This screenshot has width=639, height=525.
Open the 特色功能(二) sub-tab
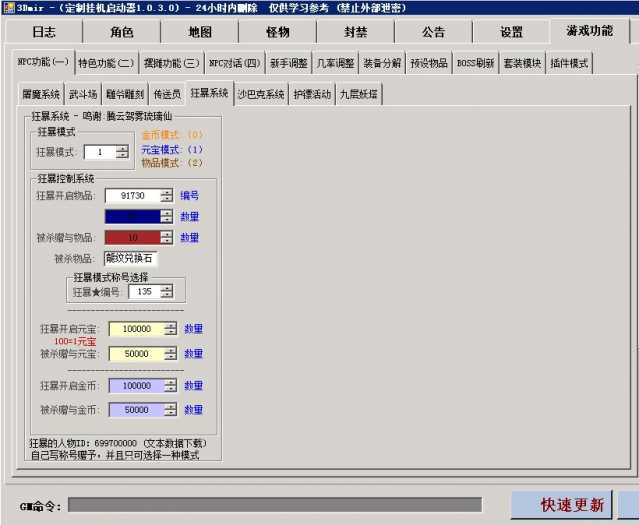(105, 63)
